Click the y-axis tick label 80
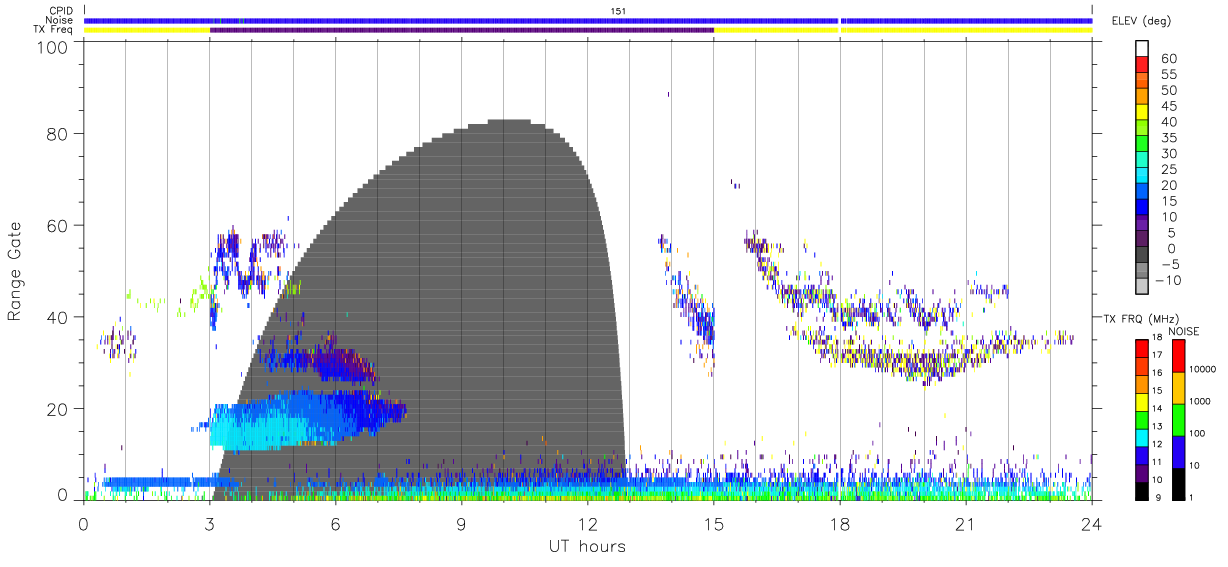The image size is (1228, 567). pyautogui.click(x=59, y=133)
